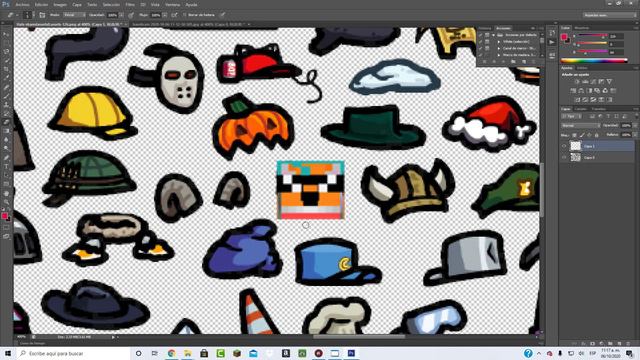Open Chrome from the taskbar

click(x=171, y=353)
